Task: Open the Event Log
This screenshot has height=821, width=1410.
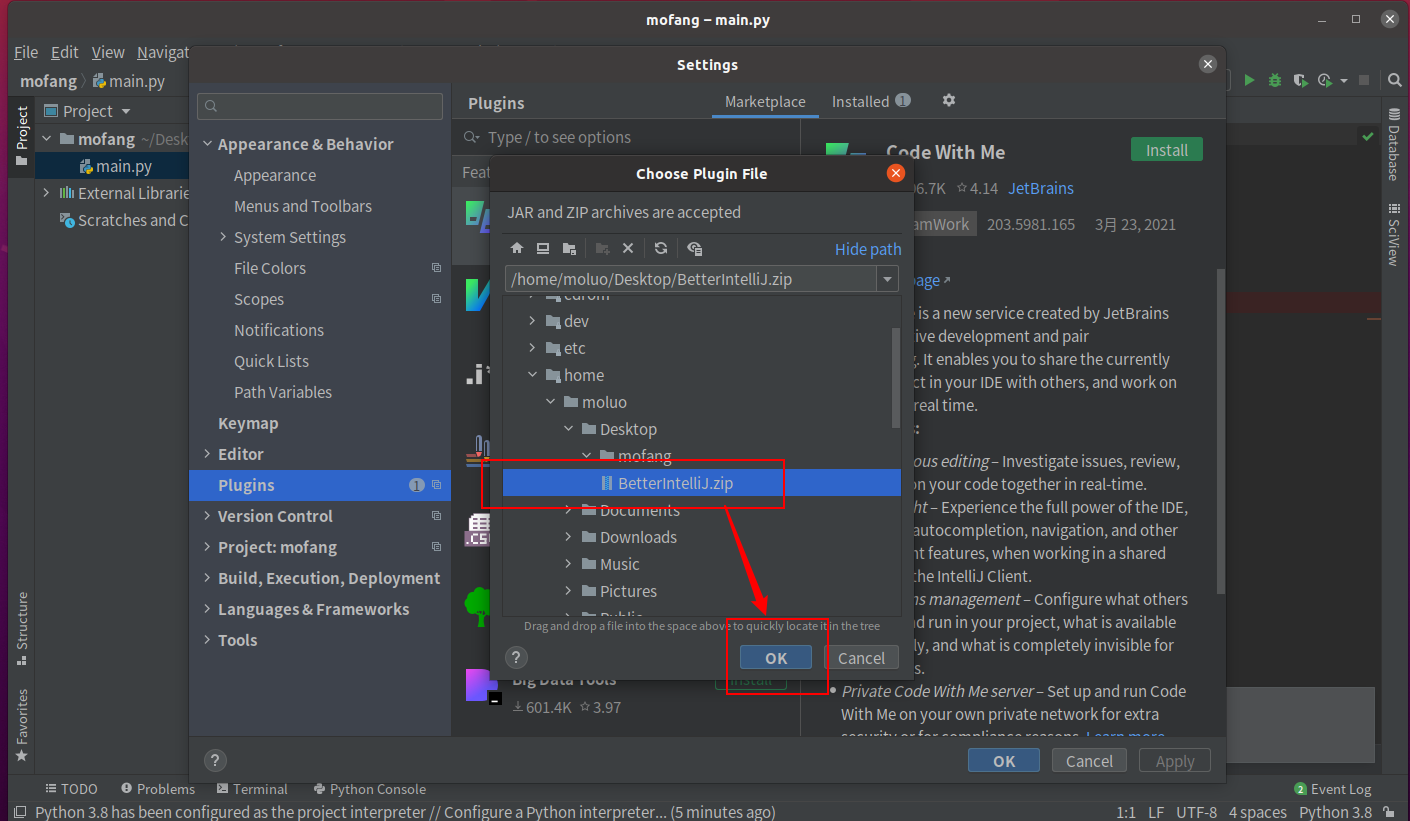Action: 1333,789
